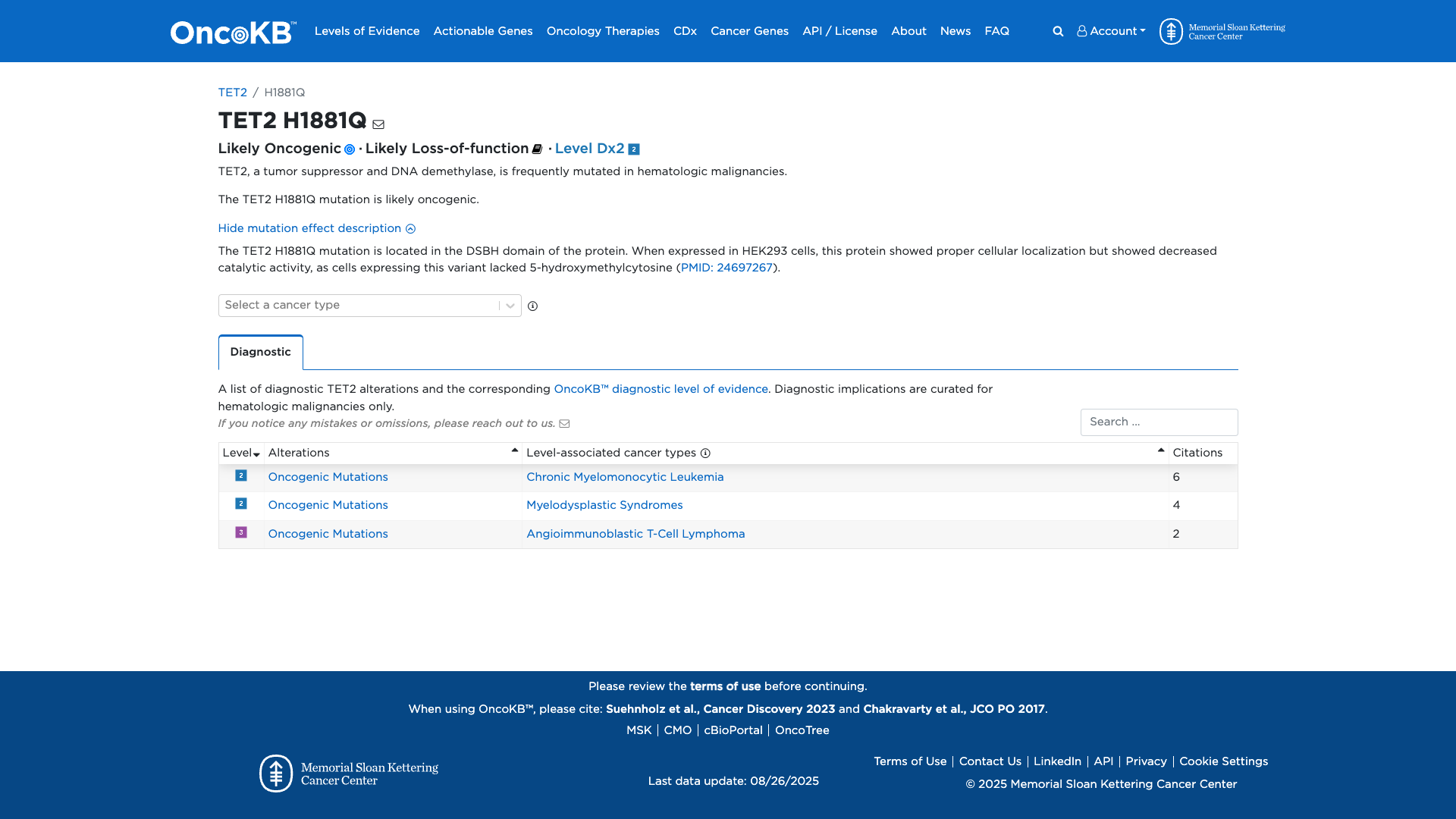Click the envelope icon after 'reach out to us'
This screenshot has width=1456, height=819.
[564, 424]
